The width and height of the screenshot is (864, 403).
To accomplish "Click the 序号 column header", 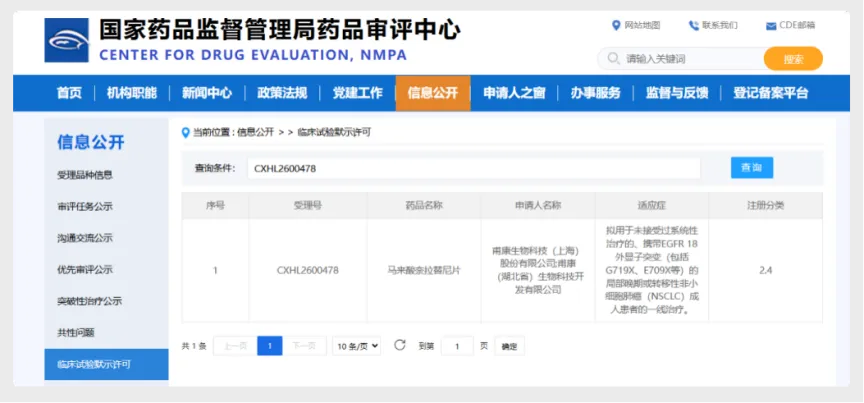I will point(215,206).
